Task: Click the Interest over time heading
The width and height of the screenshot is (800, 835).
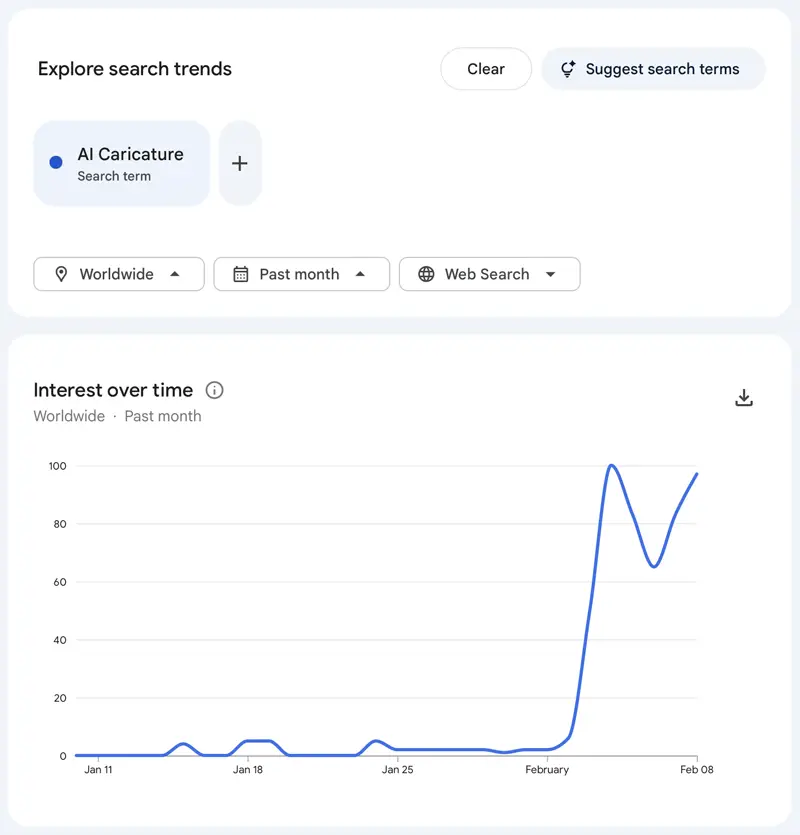Action: pyautogui.click(x=113, y=390)
